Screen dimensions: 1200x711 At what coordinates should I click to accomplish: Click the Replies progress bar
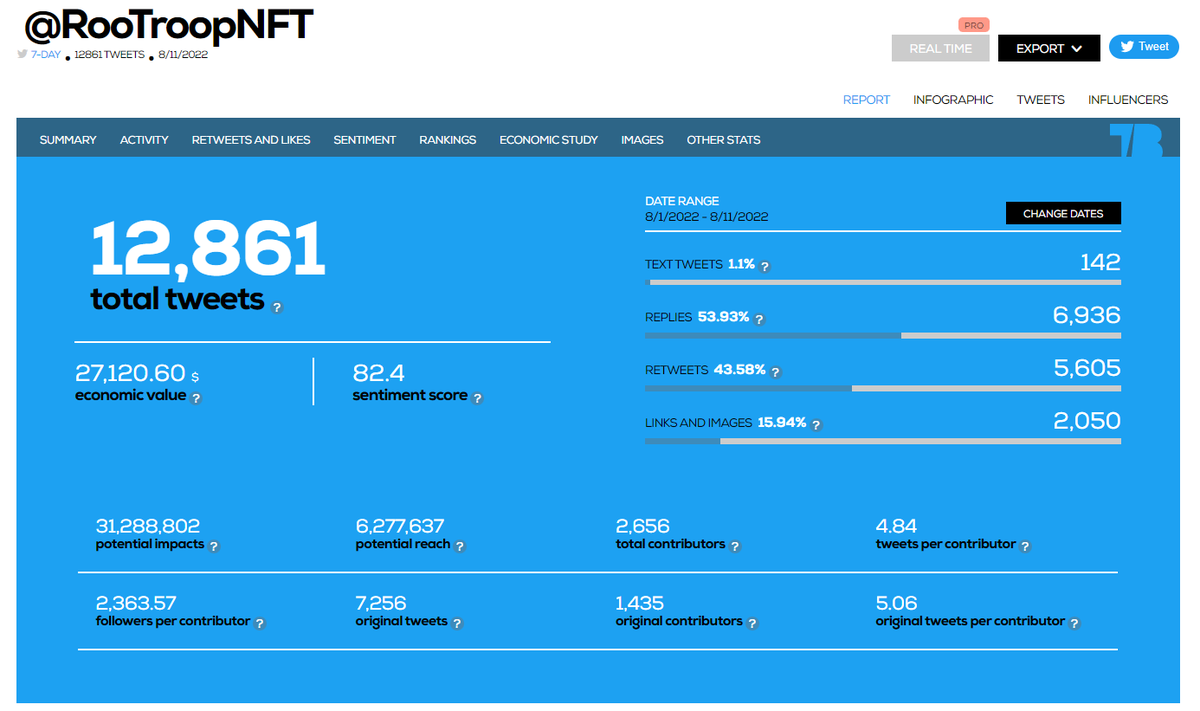pyautogui.click(x=883, y=336)
